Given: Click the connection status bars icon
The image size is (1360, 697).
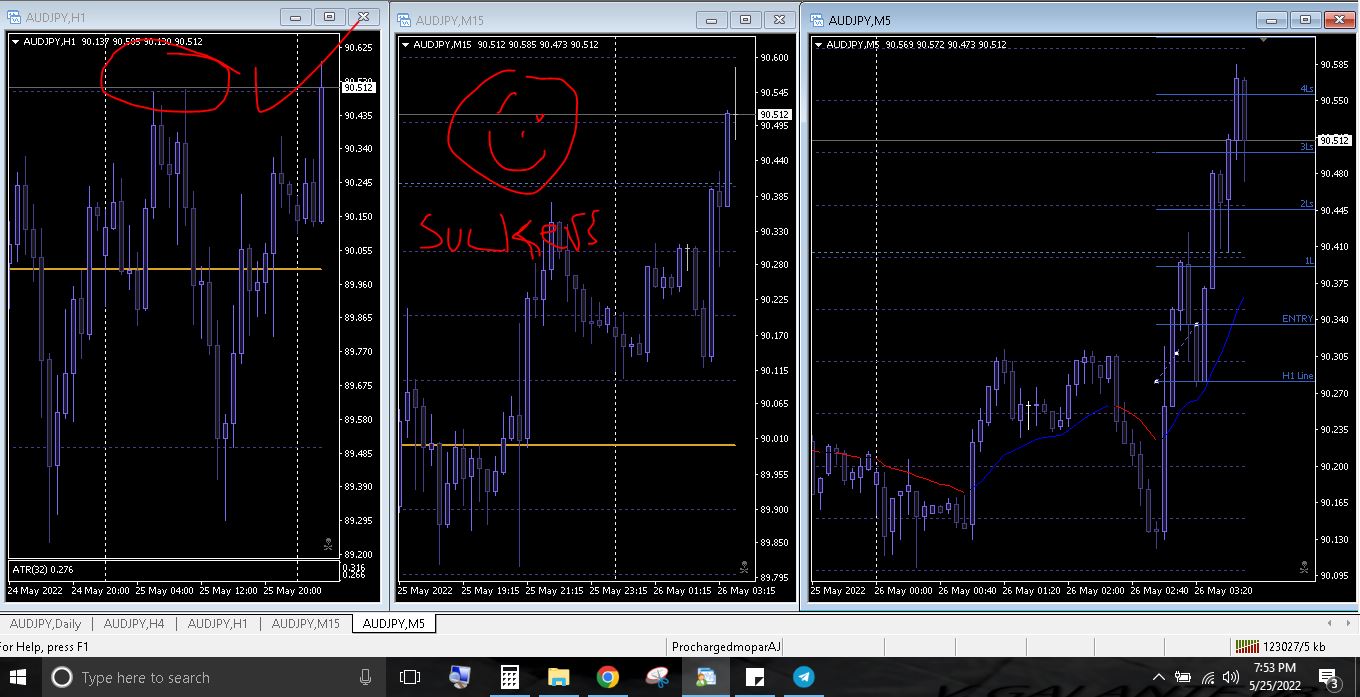Looking at the screenshot, I should (1247, 647).
